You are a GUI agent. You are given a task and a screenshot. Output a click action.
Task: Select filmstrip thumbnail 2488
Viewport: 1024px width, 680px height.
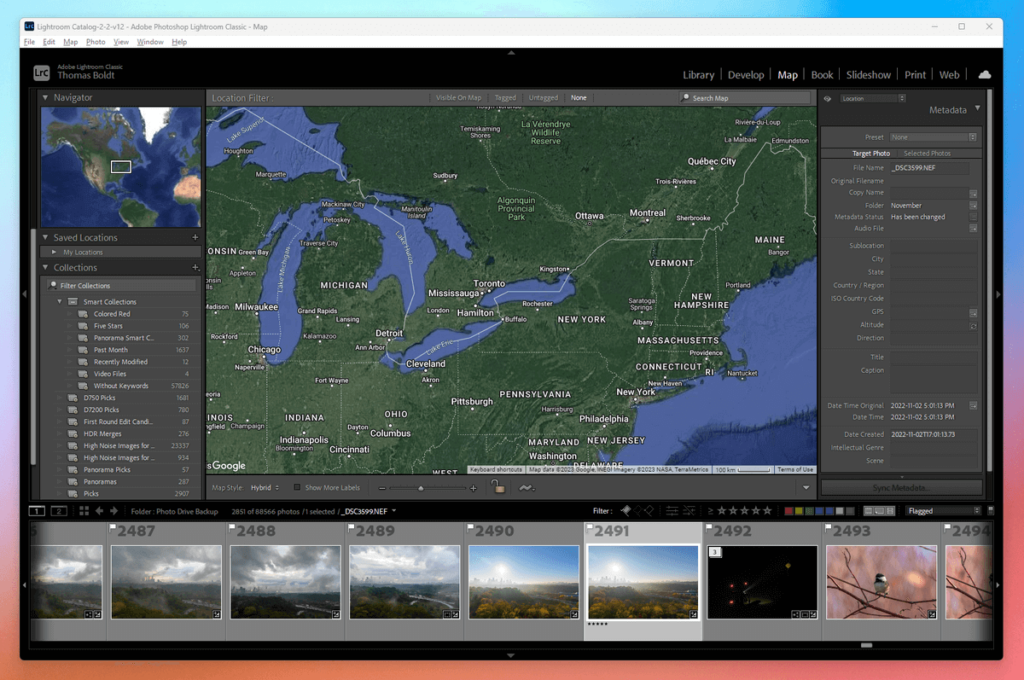tap(285, 582)
